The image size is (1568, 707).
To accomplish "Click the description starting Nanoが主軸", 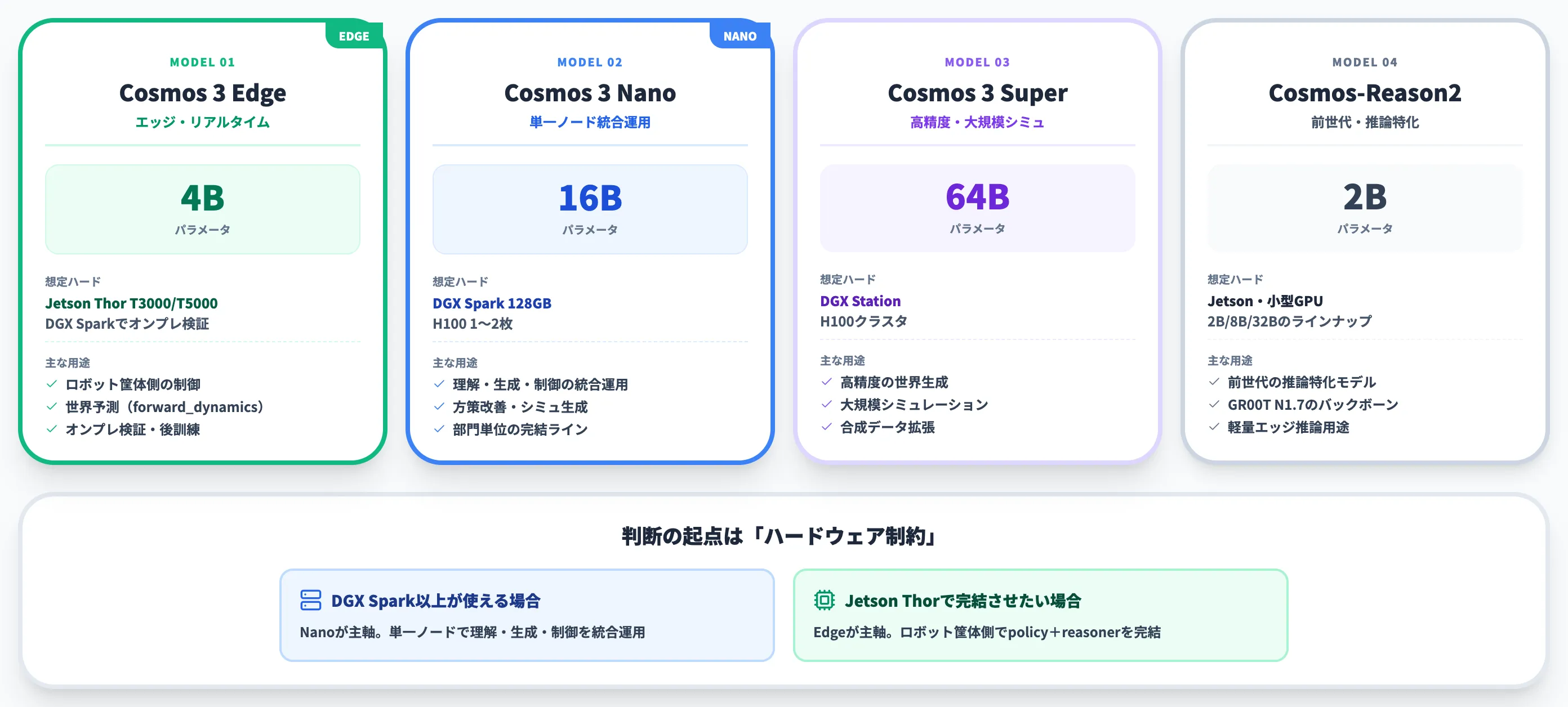I will [473, 632].
